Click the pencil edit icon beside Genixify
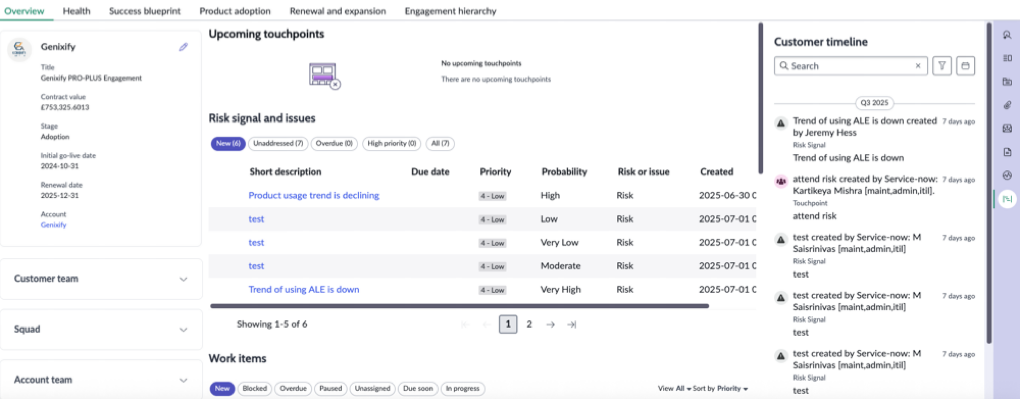 (x=183, y=47)
